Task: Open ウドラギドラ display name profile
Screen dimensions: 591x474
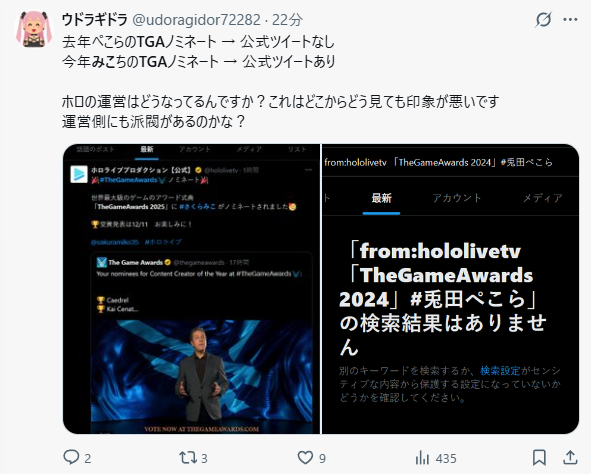Action: pyautogui.click(x=94, y=20)
